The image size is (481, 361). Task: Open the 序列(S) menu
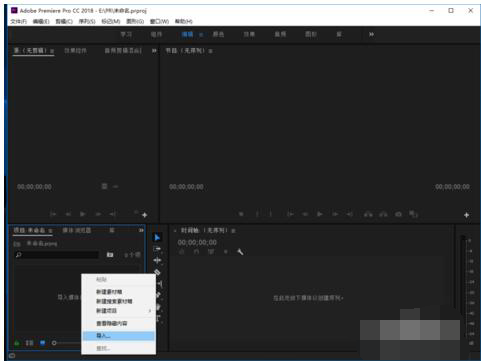click(87, 21)
